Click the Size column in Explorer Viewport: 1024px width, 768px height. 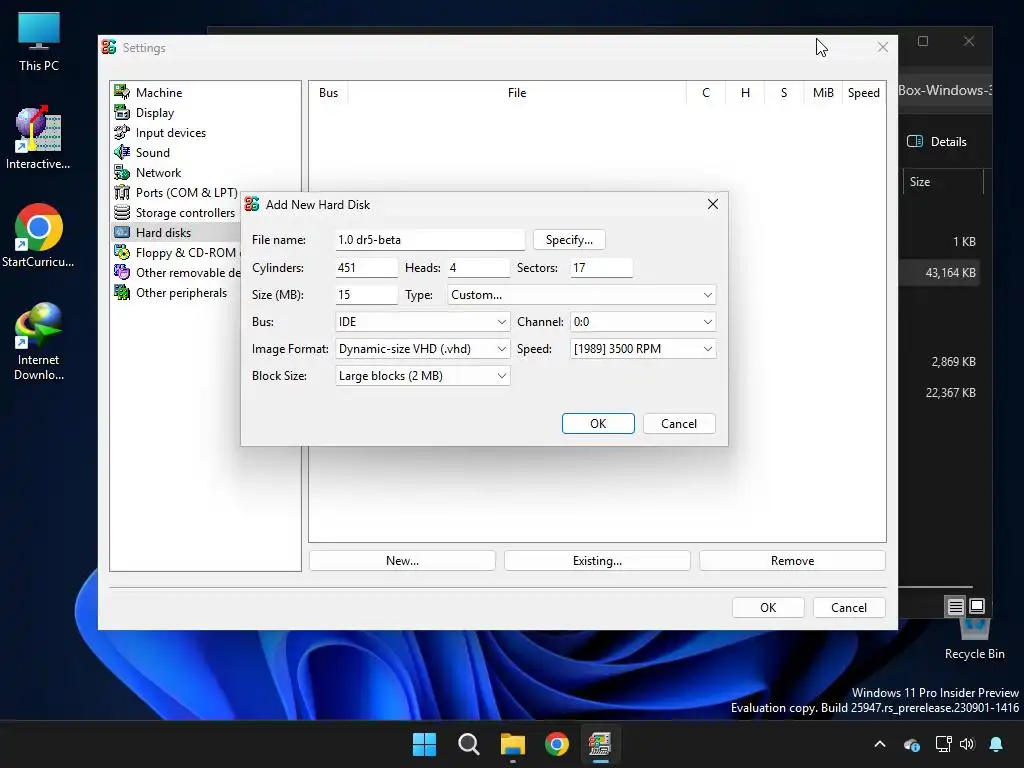pyautogui.click(x=942, y=182)
